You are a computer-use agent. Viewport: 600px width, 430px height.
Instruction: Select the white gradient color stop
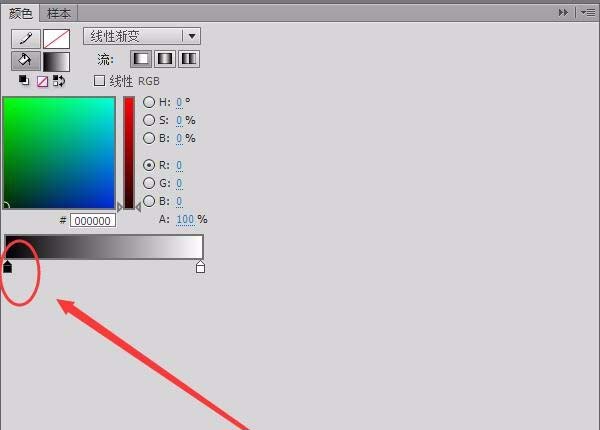[200, 267]
